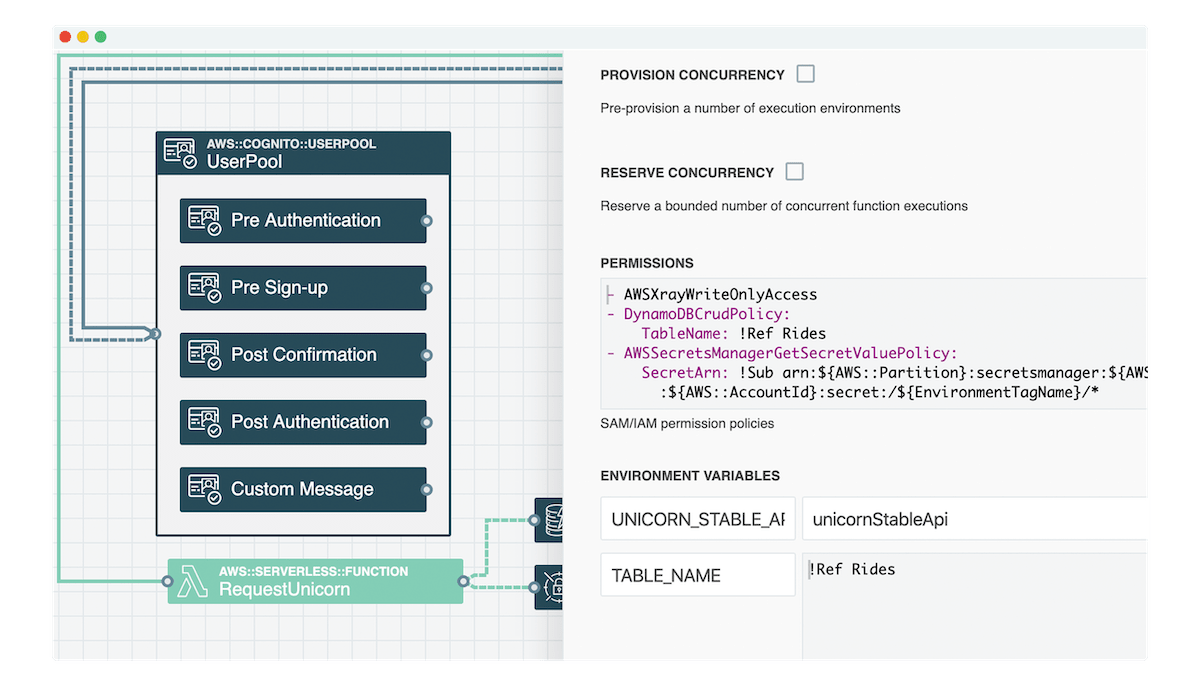Click the SAM/IAM permission policies caption
The image size is (1200, 698).
pyautogui.click(x=687, y=423)
